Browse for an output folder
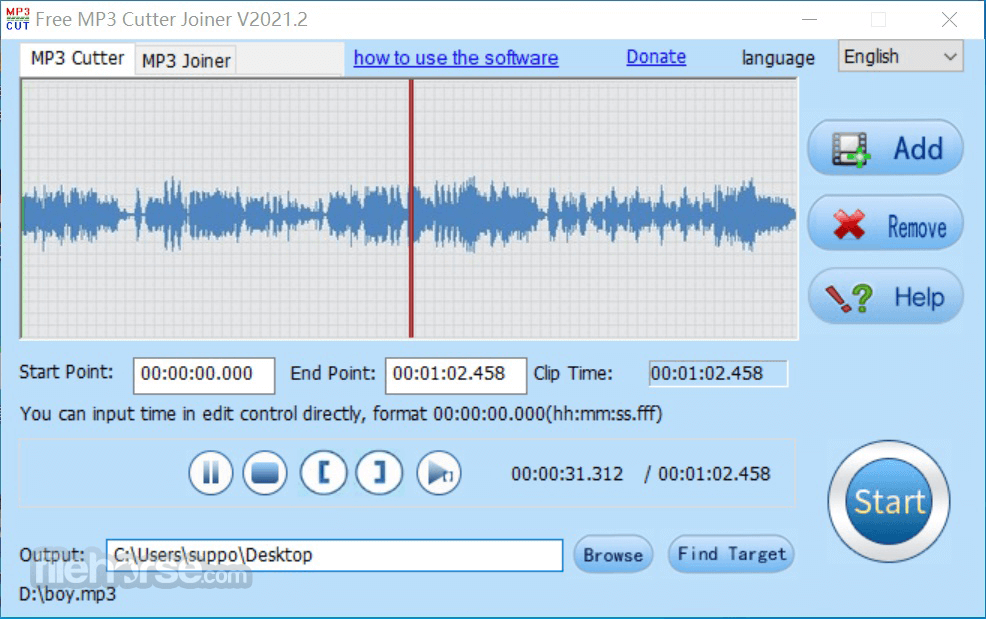Screen dimensions: 986x619 [613, 554]
